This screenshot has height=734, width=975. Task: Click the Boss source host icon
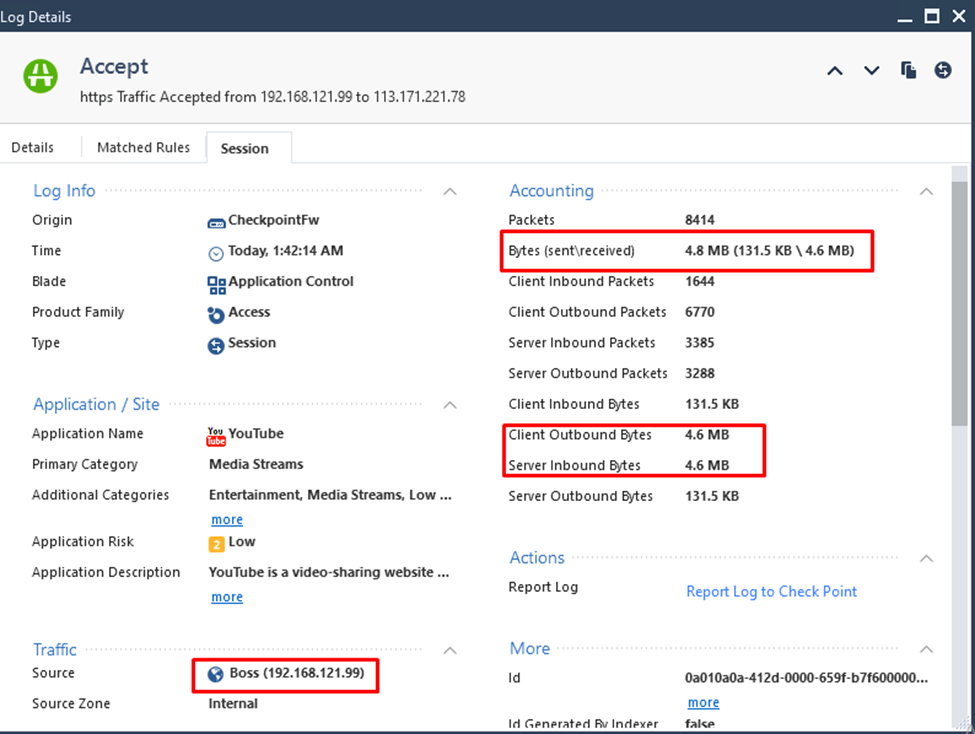tap(215, 675)
